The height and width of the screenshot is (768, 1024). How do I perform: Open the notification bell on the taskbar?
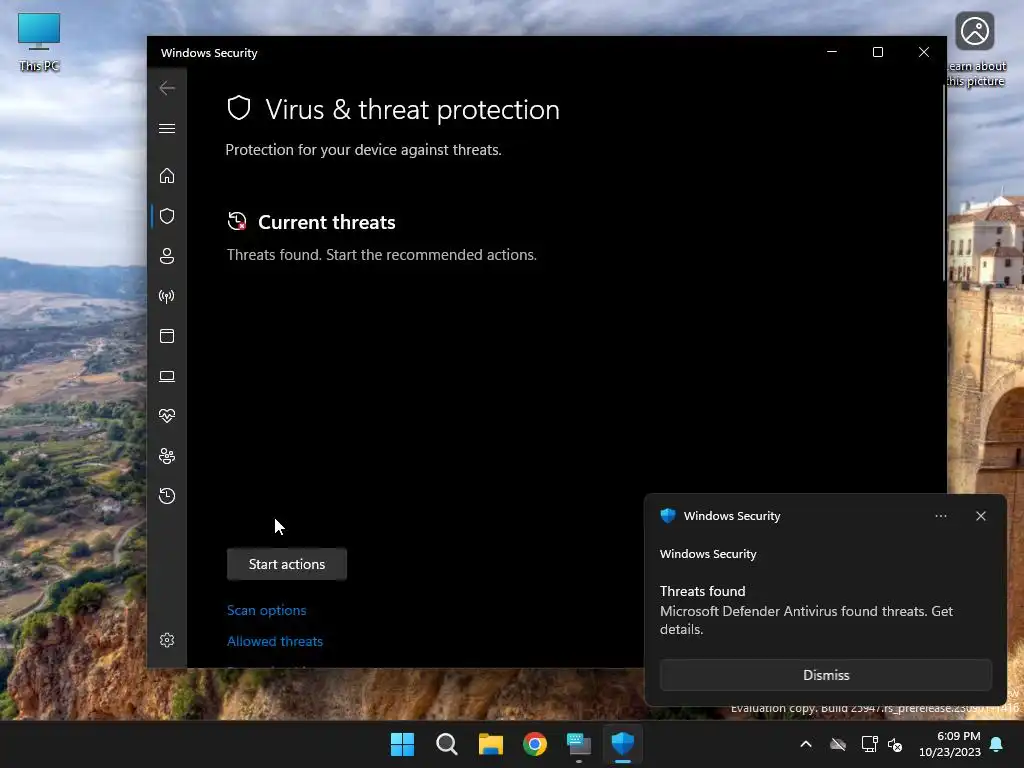click(997, 744)
